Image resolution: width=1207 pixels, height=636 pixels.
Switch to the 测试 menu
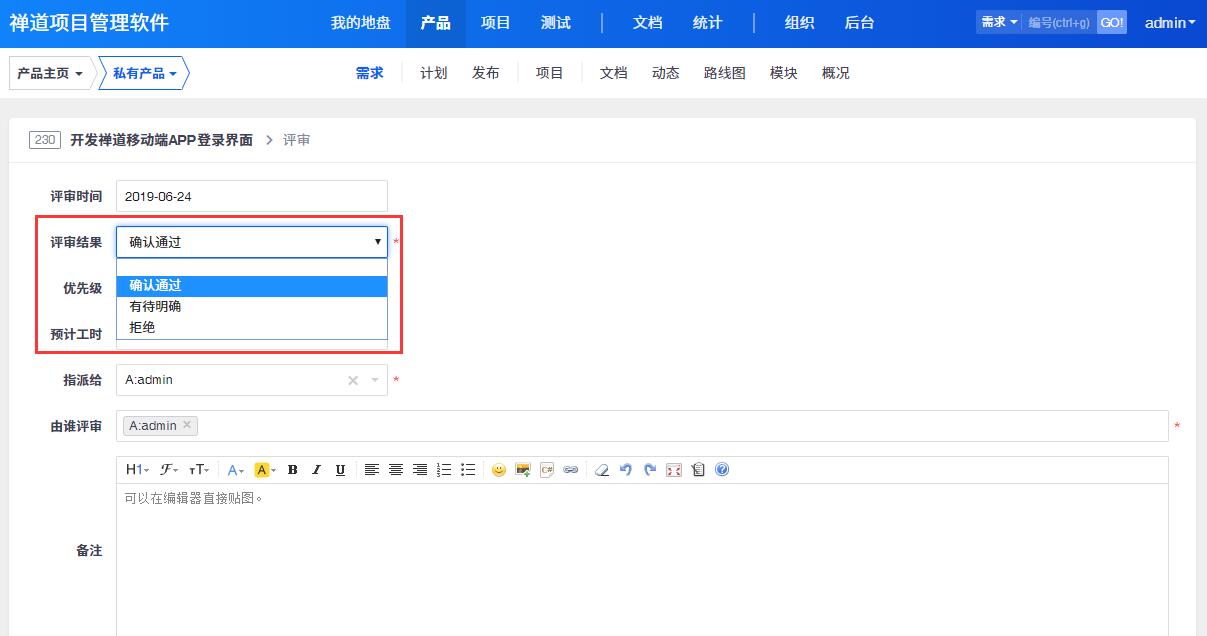[555, 21]
